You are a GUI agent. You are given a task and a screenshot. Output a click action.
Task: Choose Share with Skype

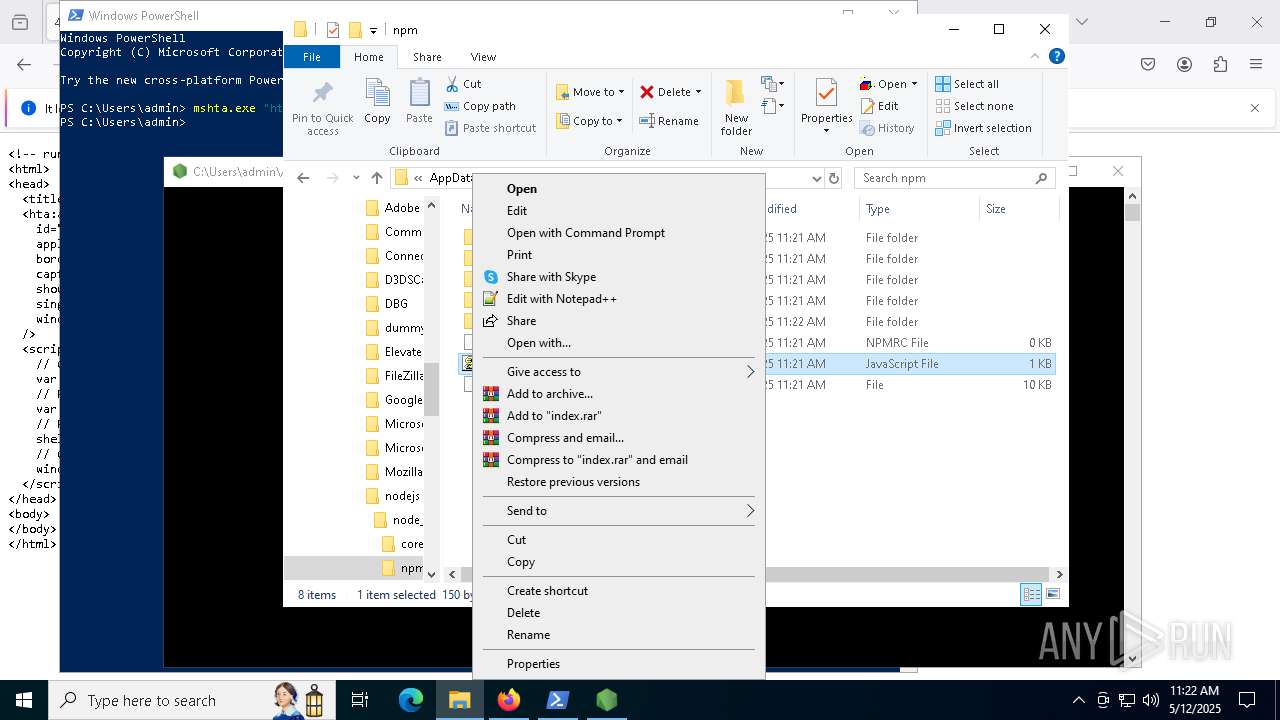(x=618, y=277)
